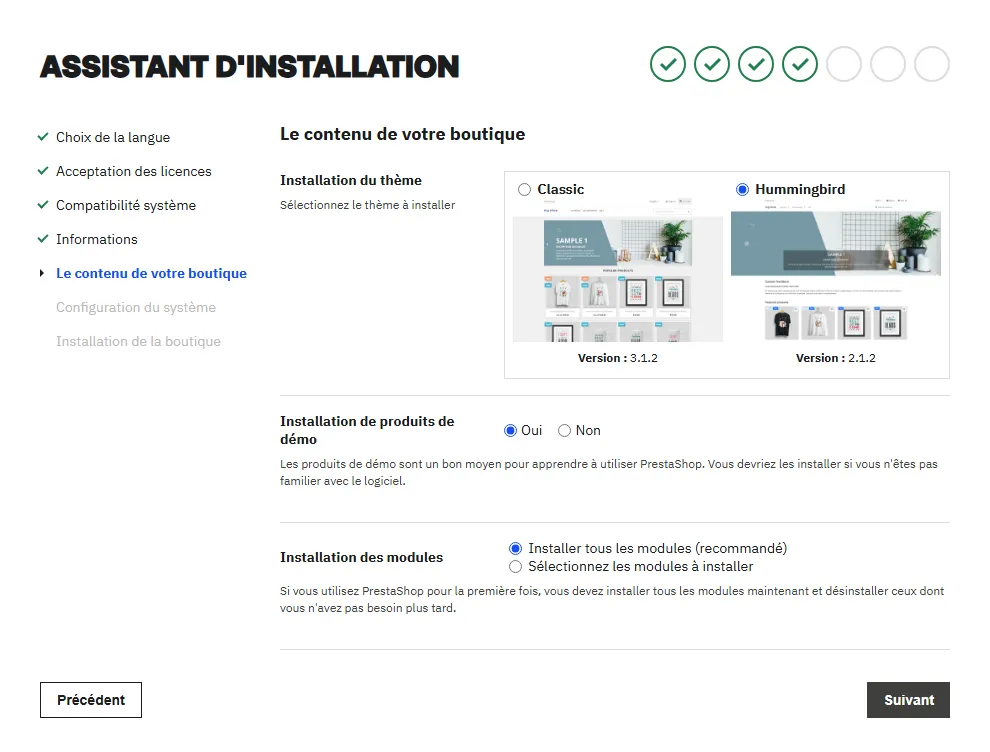Choose Oui for demo products

tap(510, 431)
